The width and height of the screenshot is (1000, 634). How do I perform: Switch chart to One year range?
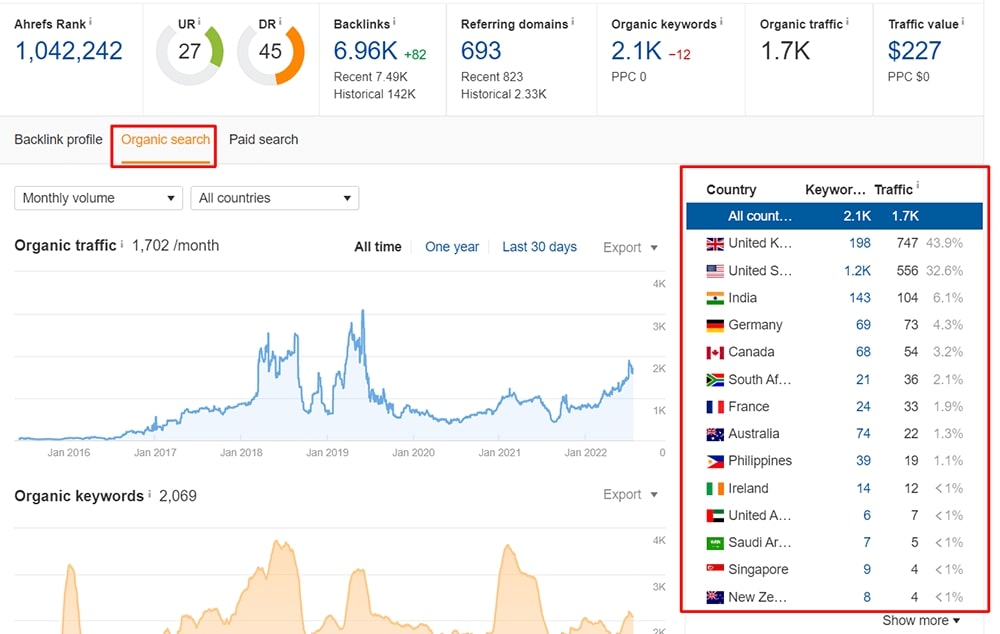[452, 247]
